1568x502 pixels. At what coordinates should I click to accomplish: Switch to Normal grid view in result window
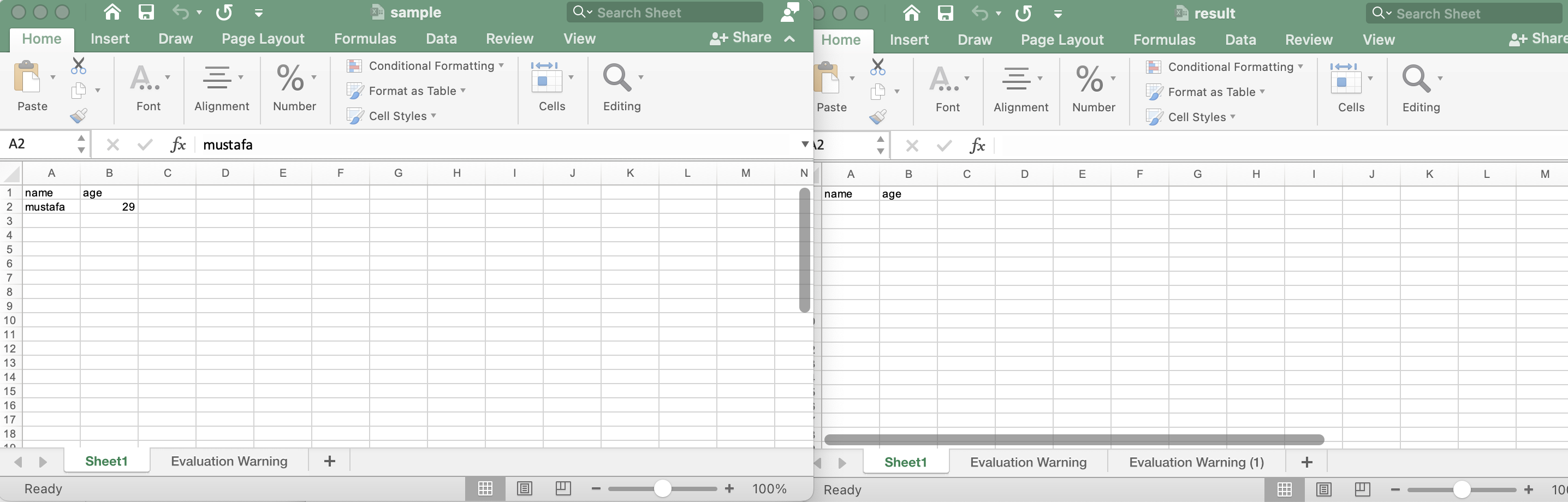[1284, 490]
